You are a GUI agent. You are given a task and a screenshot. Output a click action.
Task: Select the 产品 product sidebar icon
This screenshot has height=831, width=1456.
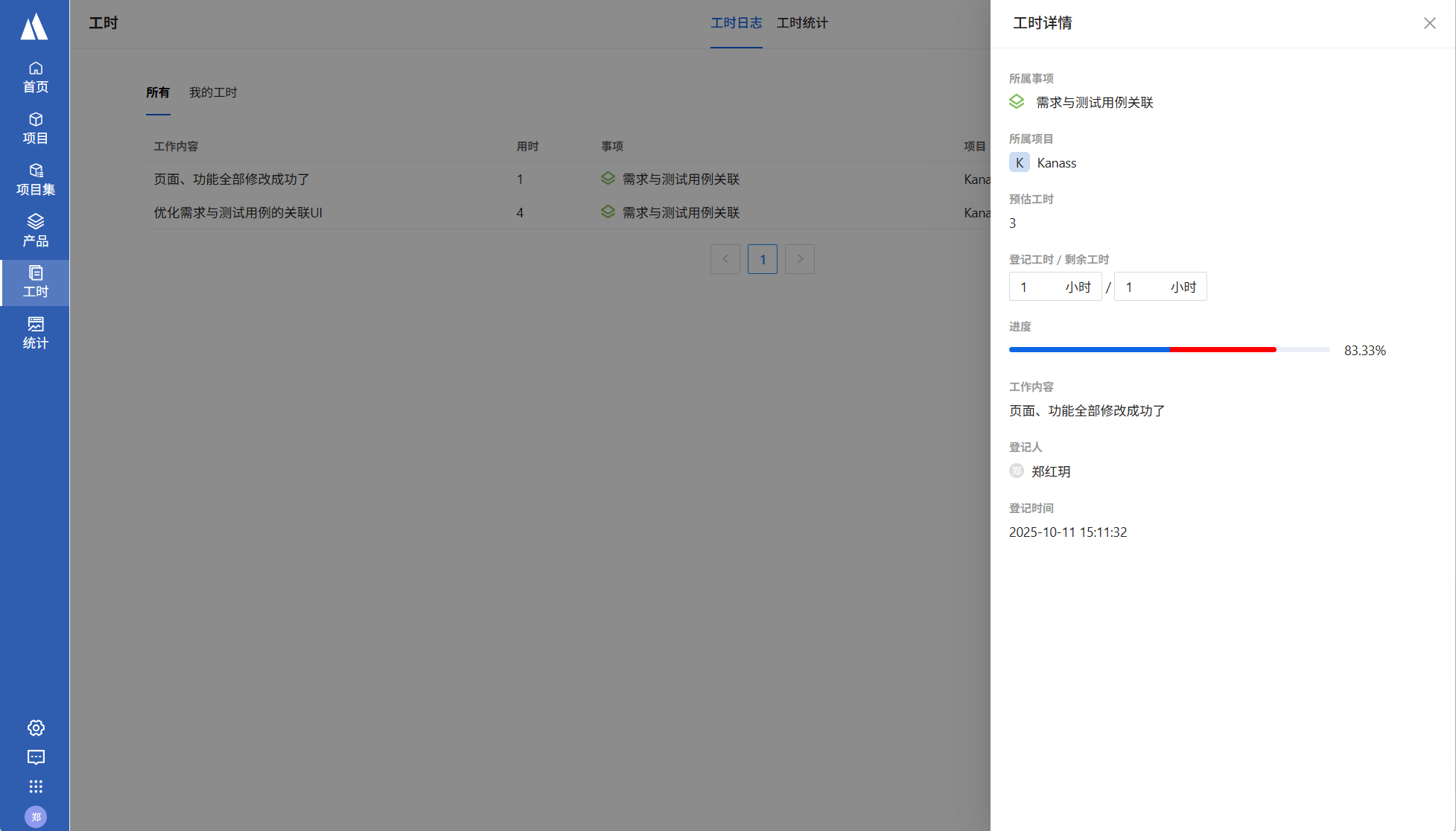pyautogui.click(x=35, y=231)
